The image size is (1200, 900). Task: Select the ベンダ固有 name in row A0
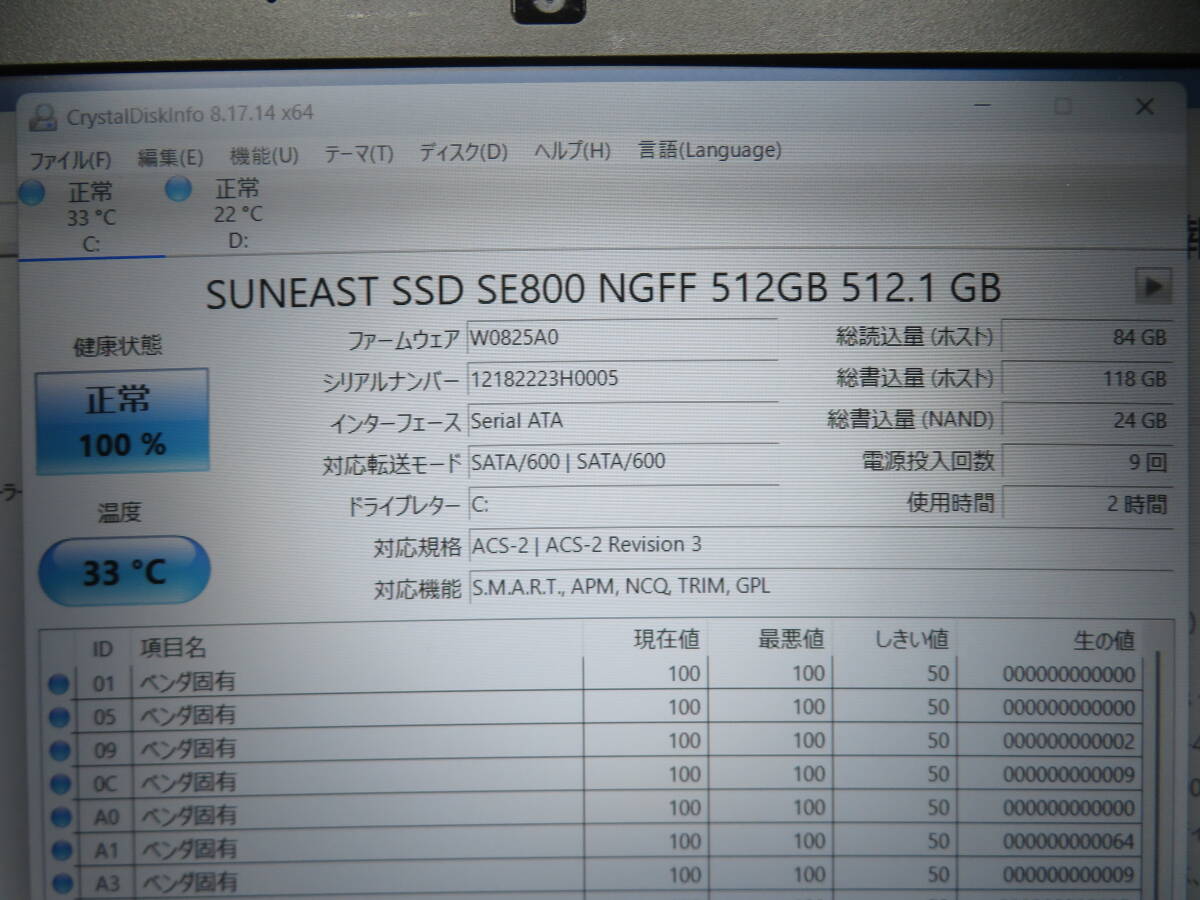click(x=188, y=815)
